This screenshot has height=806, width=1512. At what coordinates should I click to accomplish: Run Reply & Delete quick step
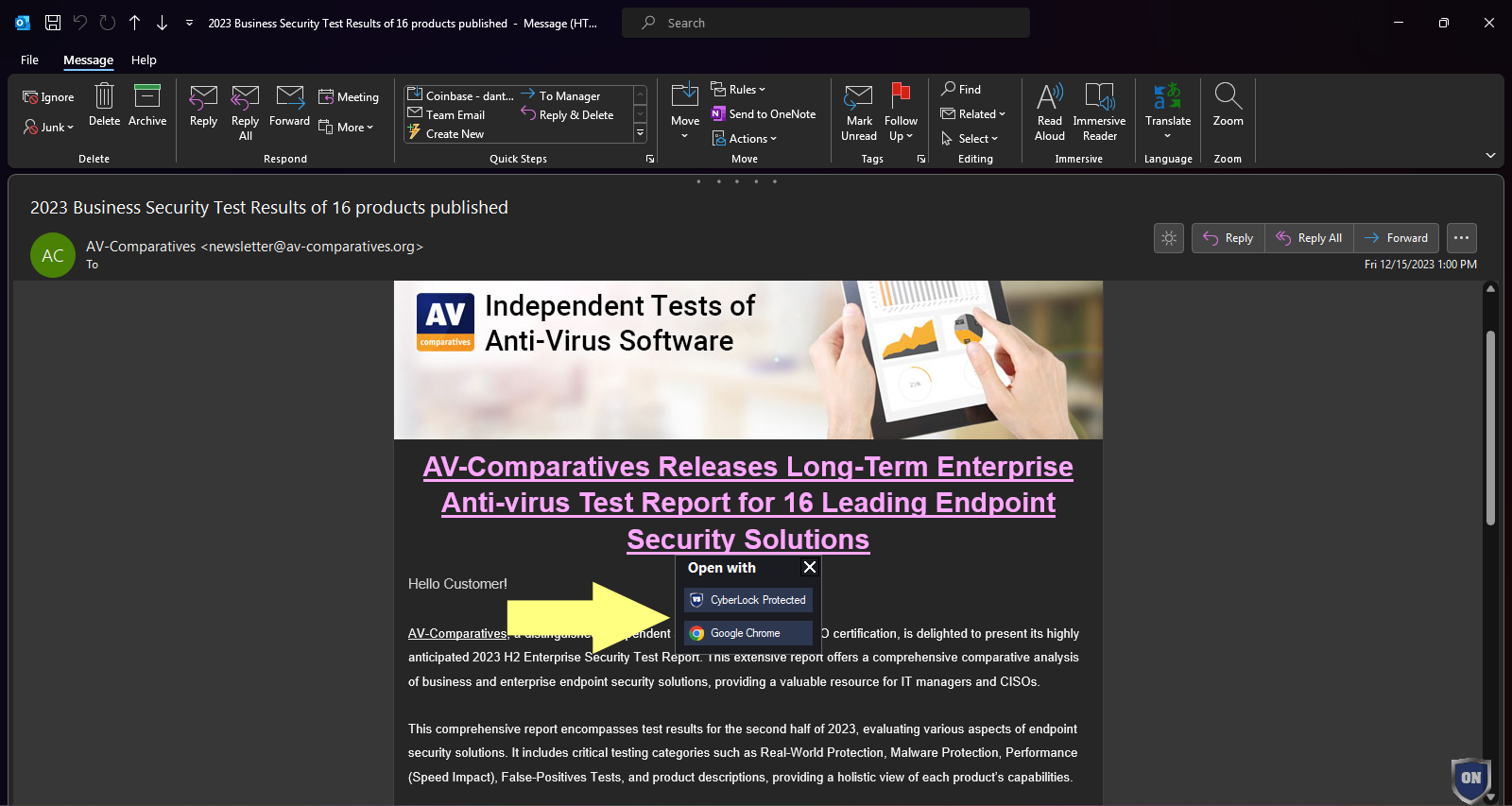tap(567, 115)
